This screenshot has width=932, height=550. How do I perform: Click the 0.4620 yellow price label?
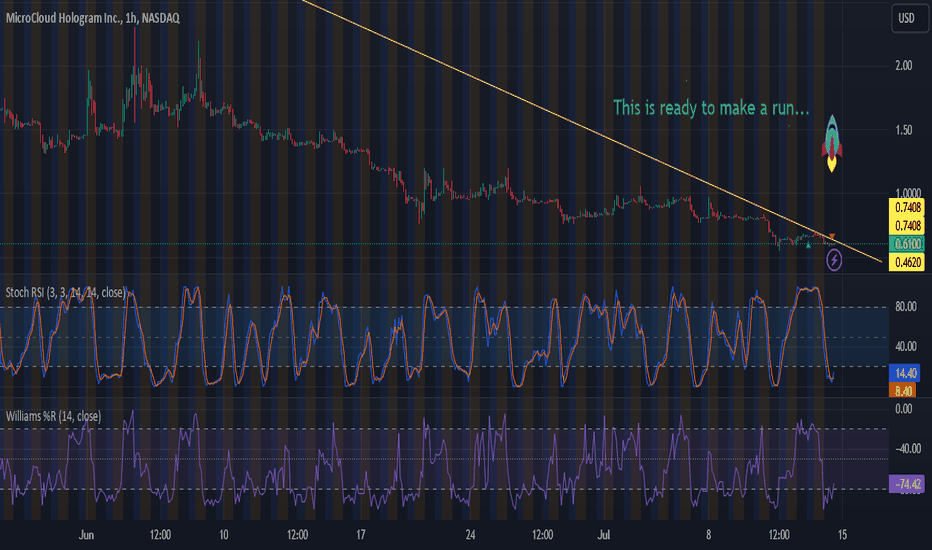click(907, 262)
